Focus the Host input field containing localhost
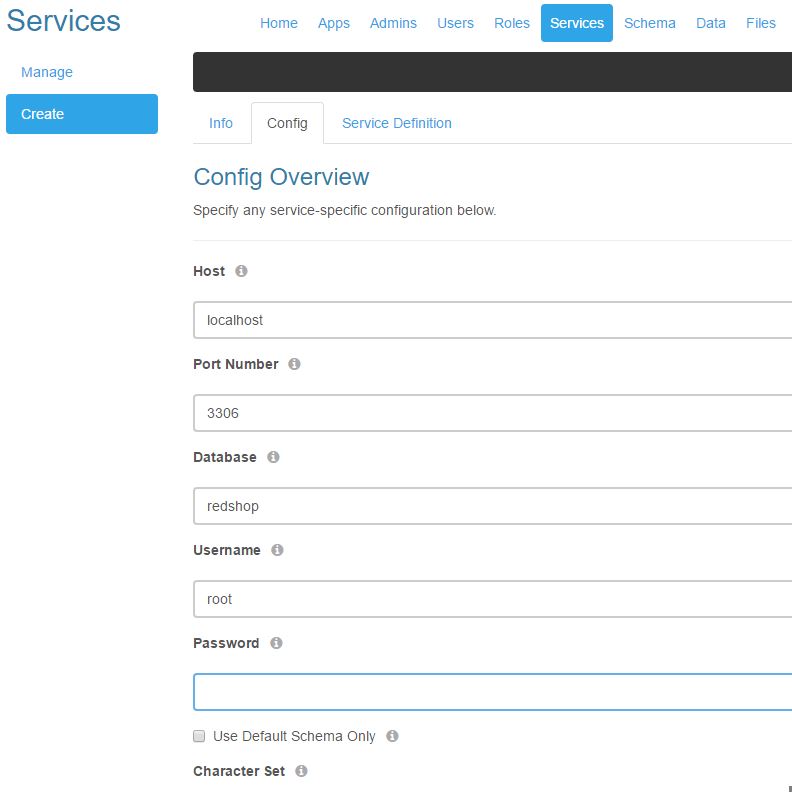The image size is (792, 792). pos(492,320)
